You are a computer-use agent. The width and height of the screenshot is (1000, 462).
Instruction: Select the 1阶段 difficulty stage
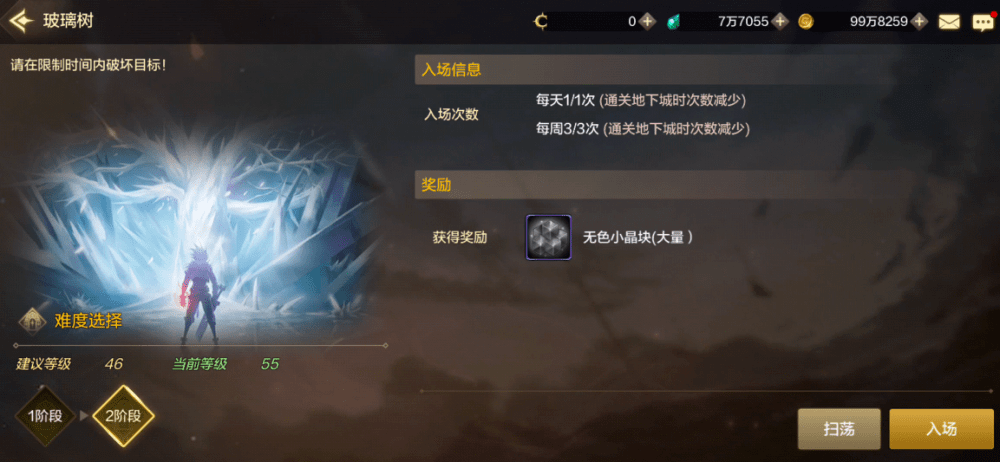(x=45, y=417)
